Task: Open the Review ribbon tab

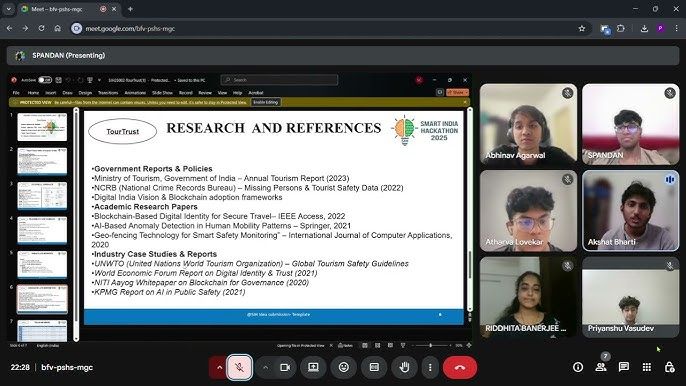Action: [x=205, y=93]
